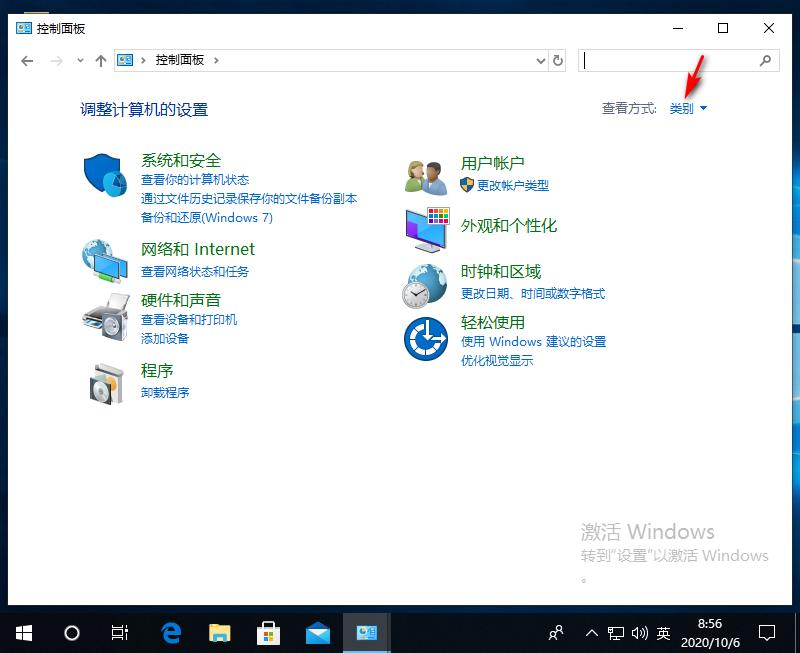The image size is (800, 653).
Task: Click the 系统和安全 heading link
Action: (x=181, y=161)
